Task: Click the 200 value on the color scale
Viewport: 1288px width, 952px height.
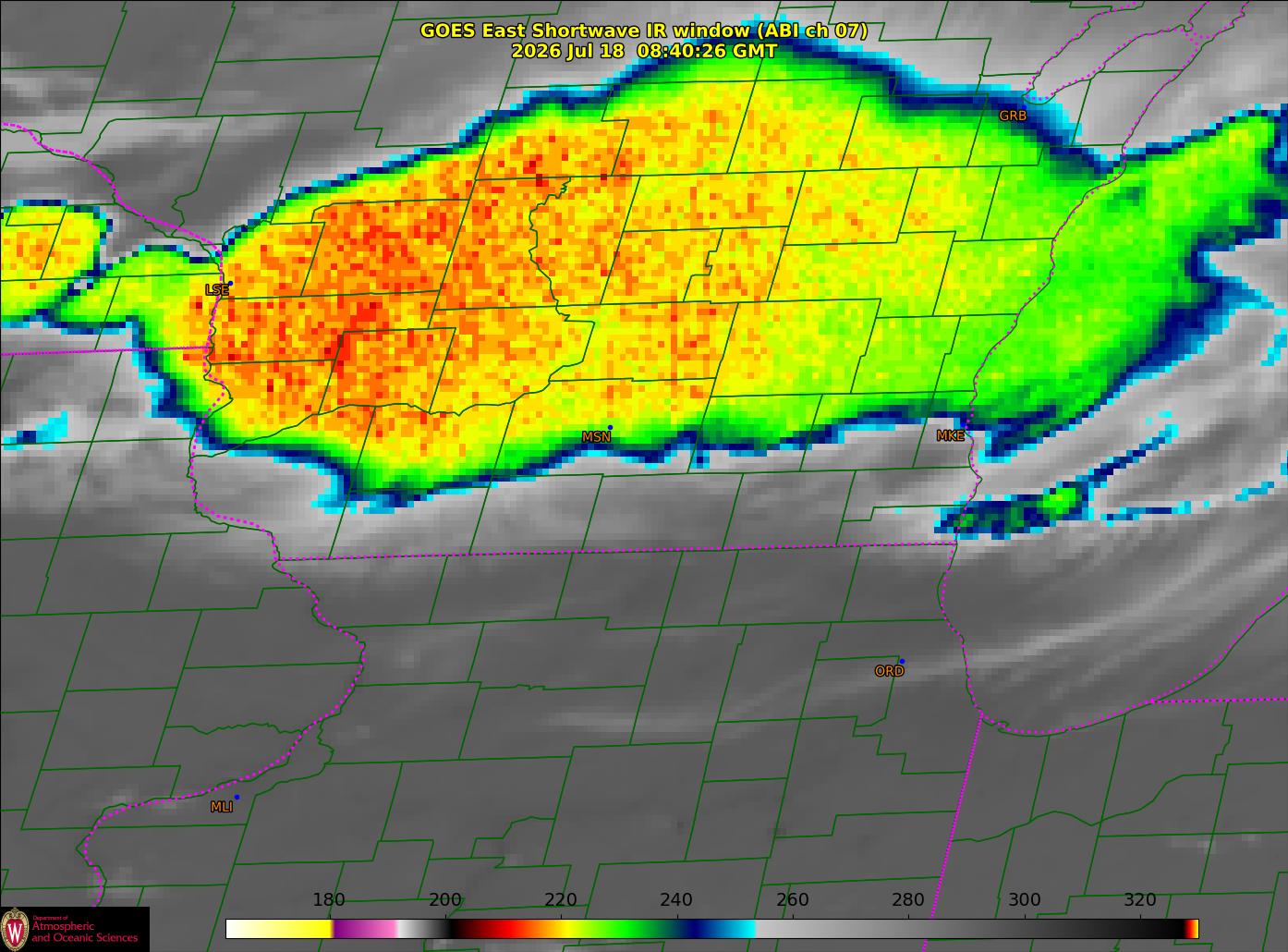Action: point(445,900)
